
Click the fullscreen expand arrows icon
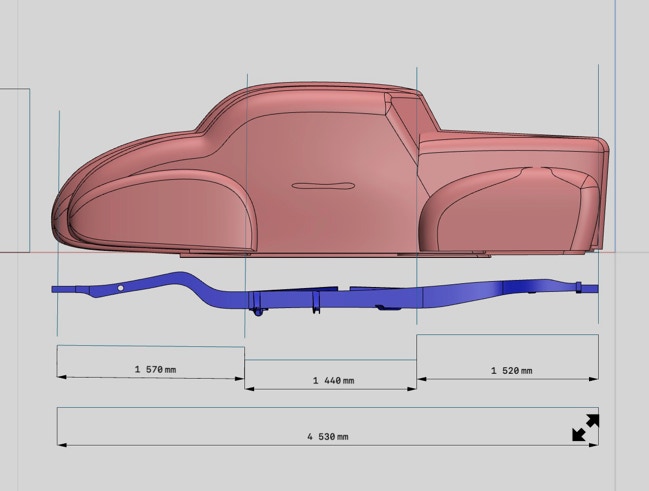click(585, 427)
